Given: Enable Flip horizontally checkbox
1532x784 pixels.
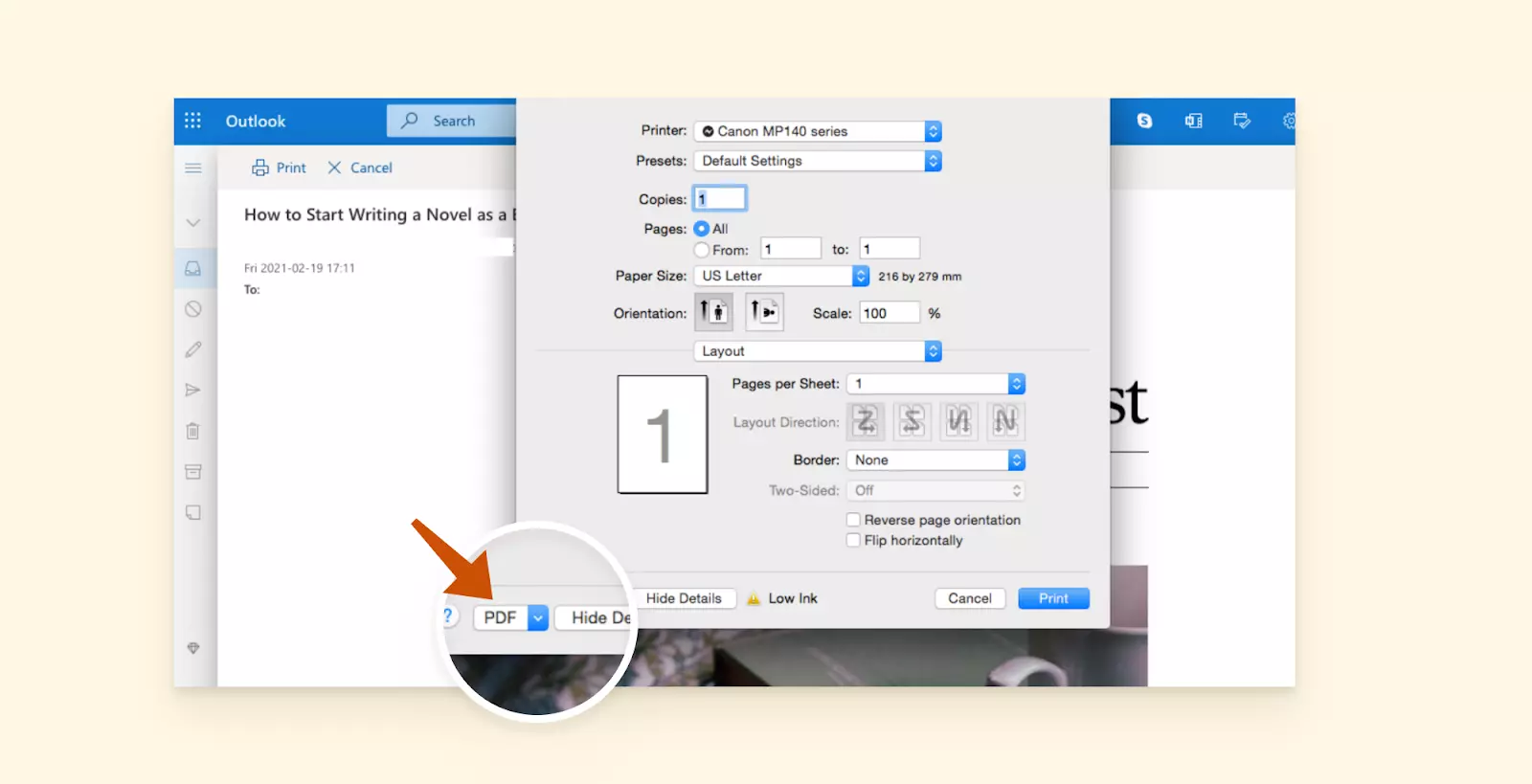Looking at the screenshot, I should (853, 540).
